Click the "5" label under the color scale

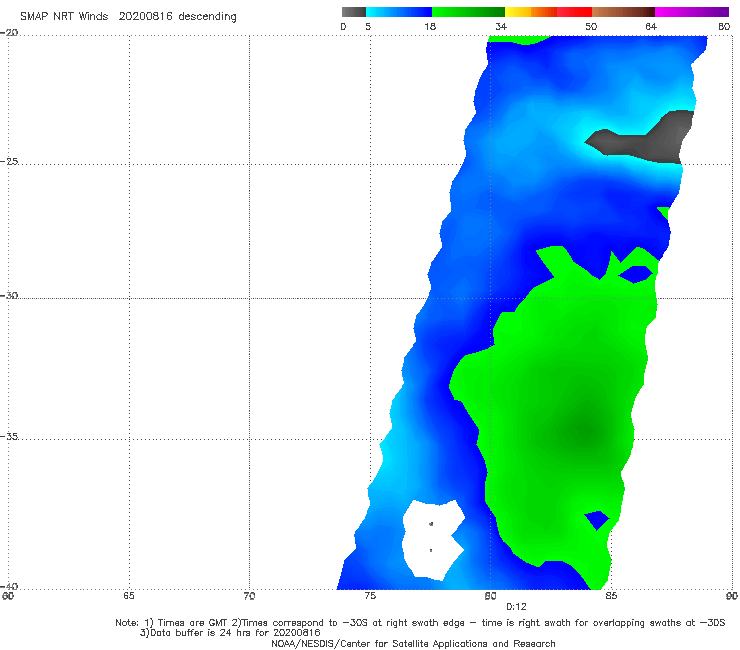(368, 26)
